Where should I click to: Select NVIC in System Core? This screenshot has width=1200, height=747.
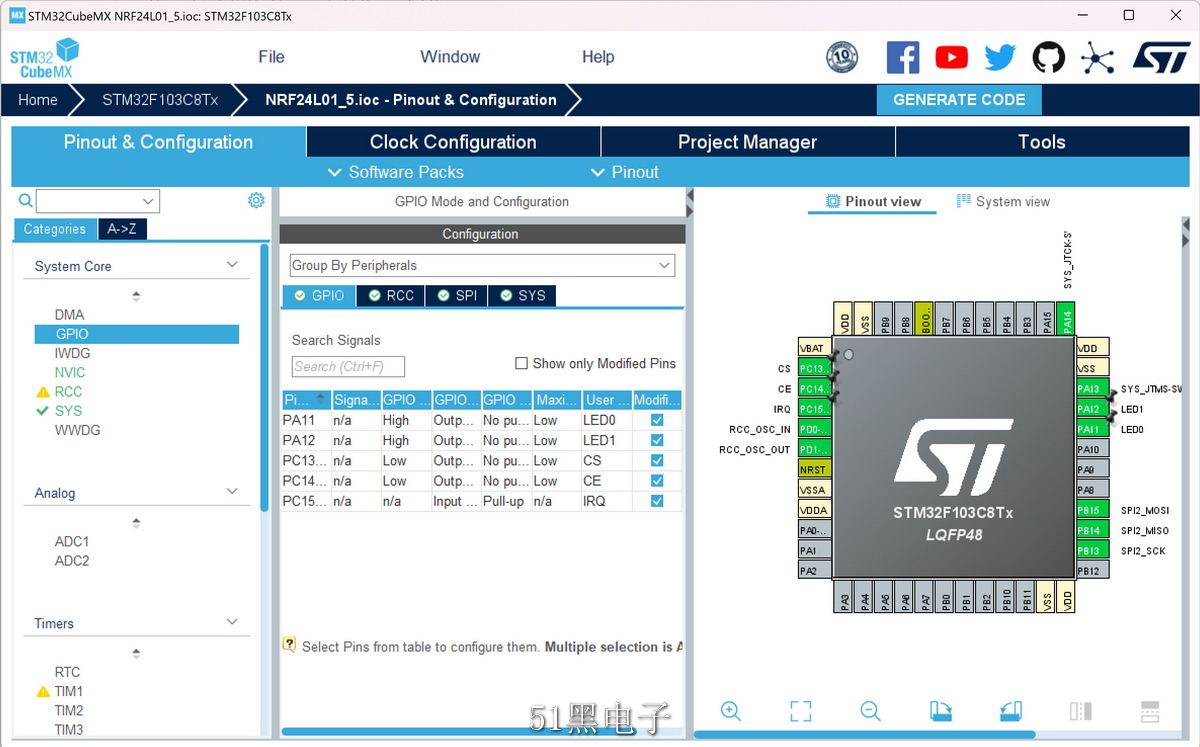click(70, 372)
